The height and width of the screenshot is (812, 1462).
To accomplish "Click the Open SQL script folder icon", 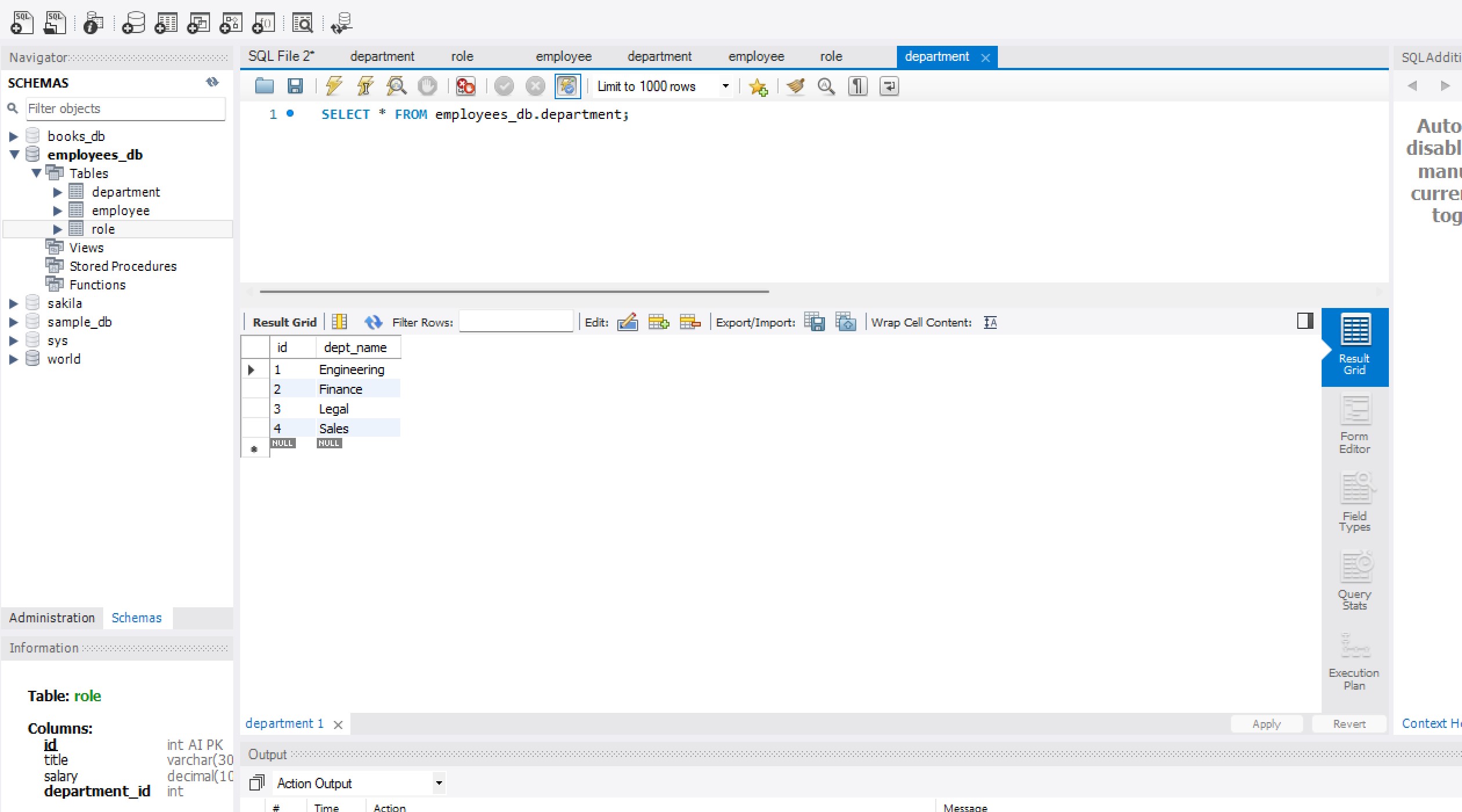I will tap(265, 86).
